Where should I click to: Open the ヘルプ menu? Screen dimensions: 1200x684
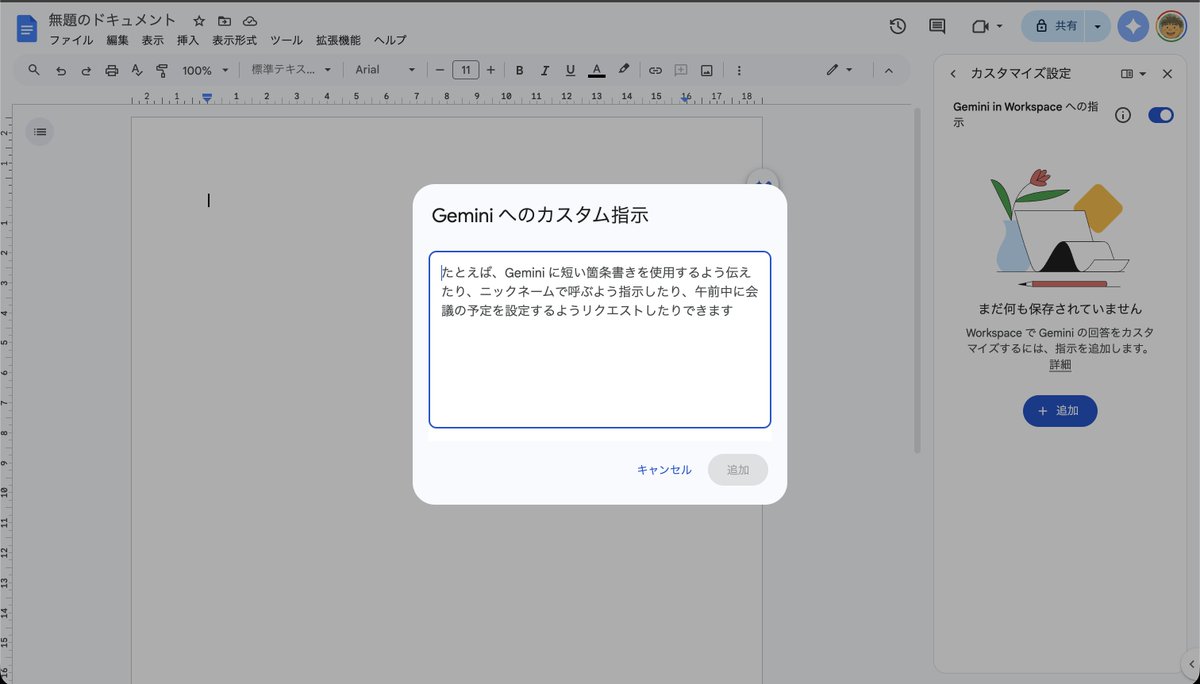(390, 41)
